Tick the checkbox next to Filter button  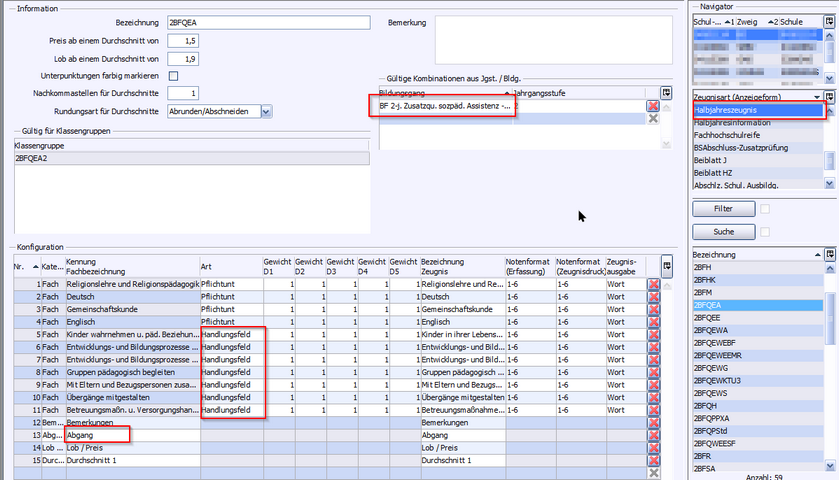[766, 209]
